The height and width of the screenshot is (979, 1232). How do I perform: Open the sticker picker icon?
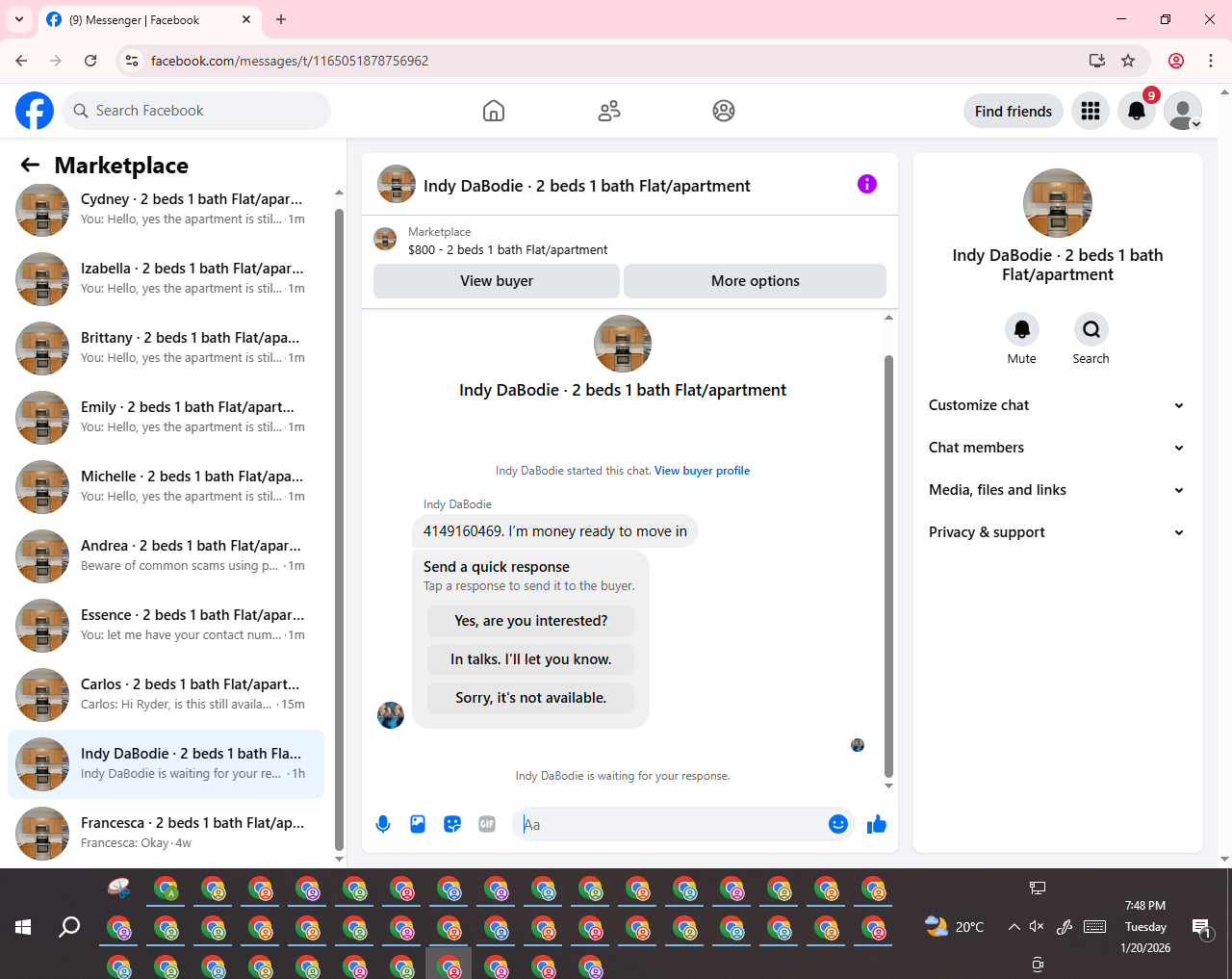pos(452,824)
